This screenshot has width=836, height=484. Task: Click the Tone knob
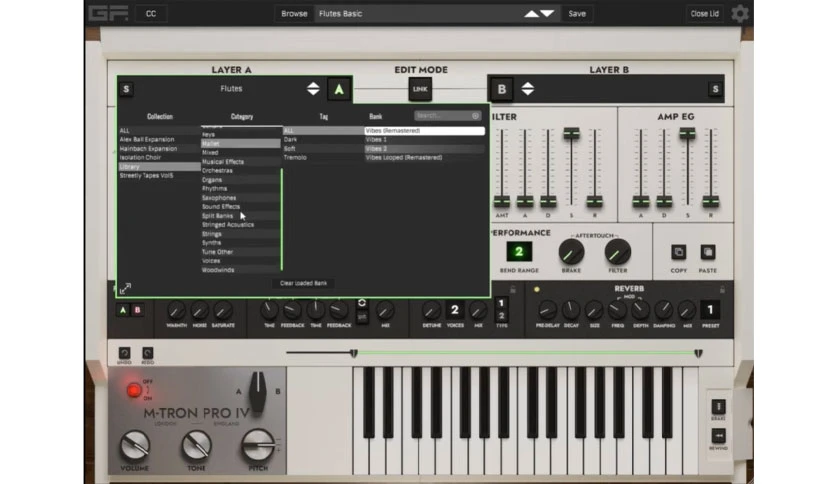(196, 446)
